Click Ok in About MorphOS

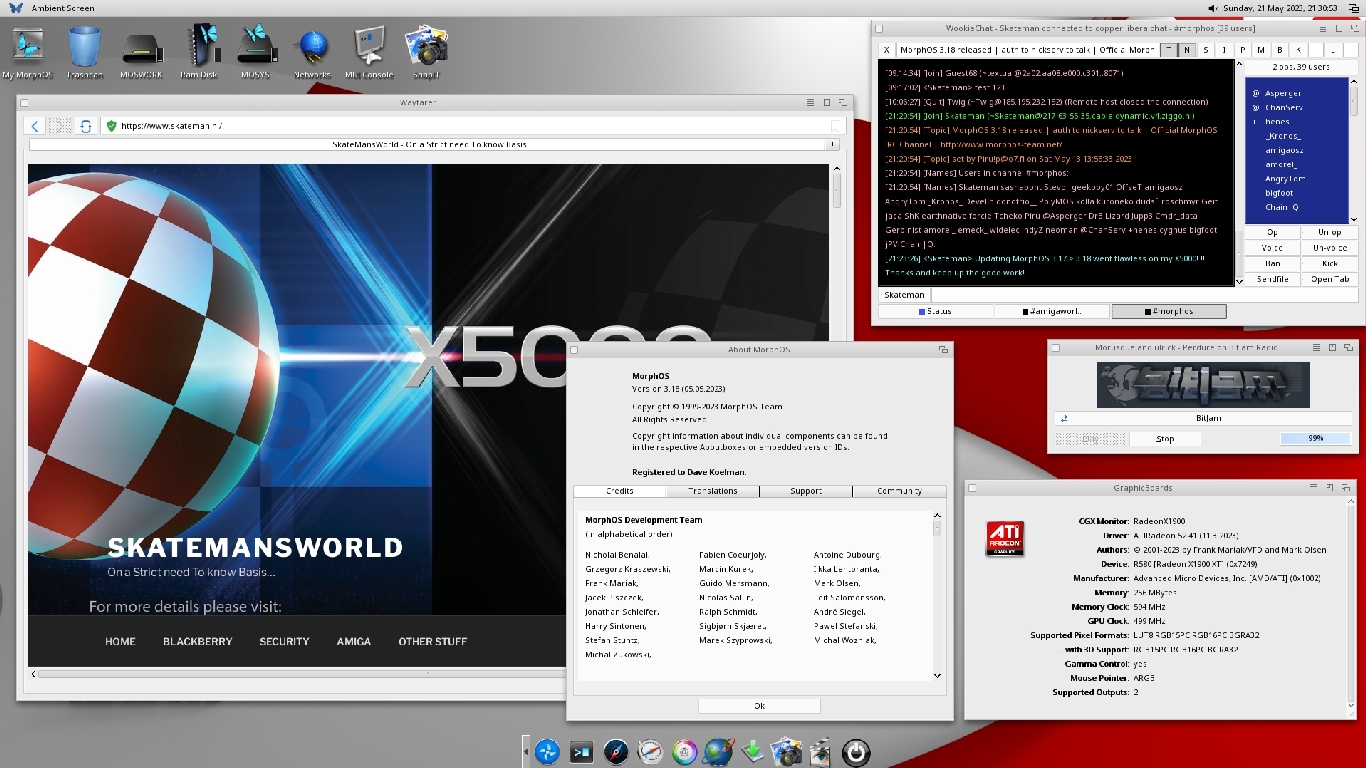pos(759,706)
